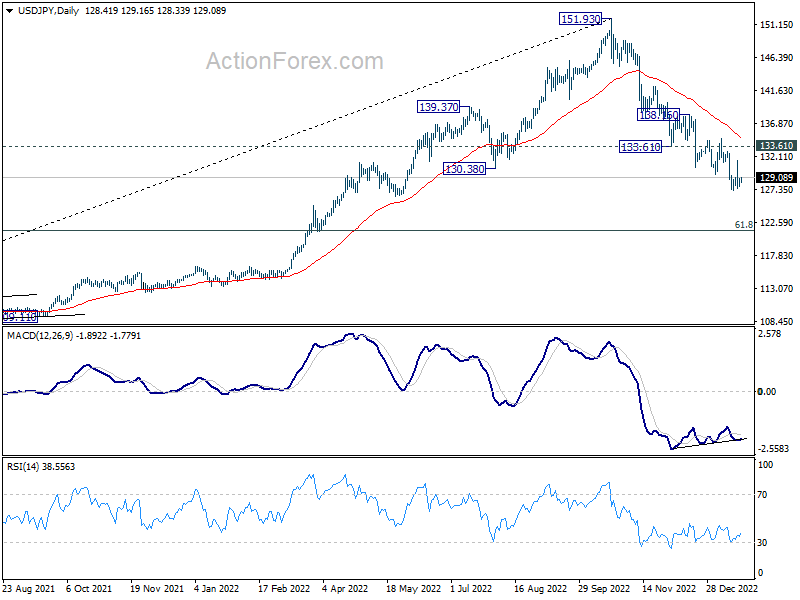Click the 108.450 price axis value

776,322
